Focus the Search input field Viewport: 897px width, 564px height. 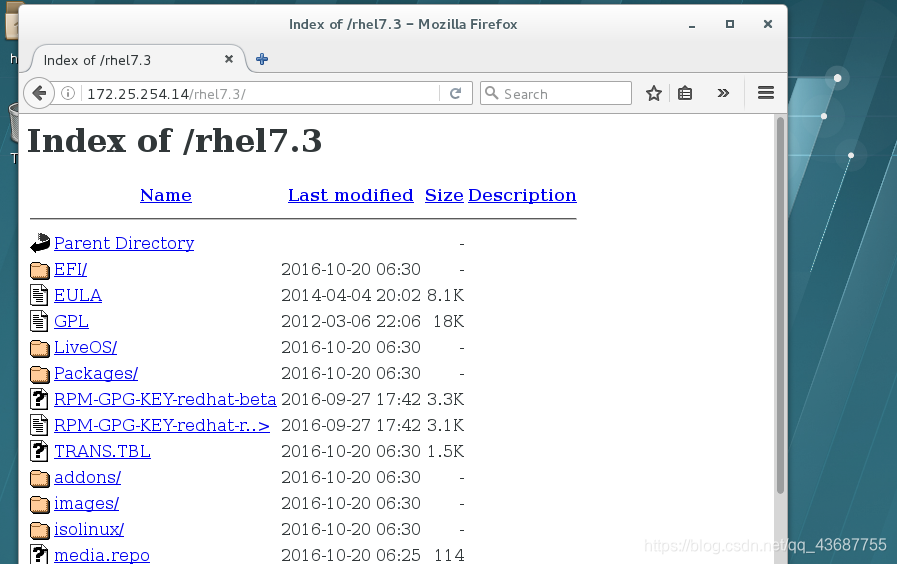tap(555, 93)
